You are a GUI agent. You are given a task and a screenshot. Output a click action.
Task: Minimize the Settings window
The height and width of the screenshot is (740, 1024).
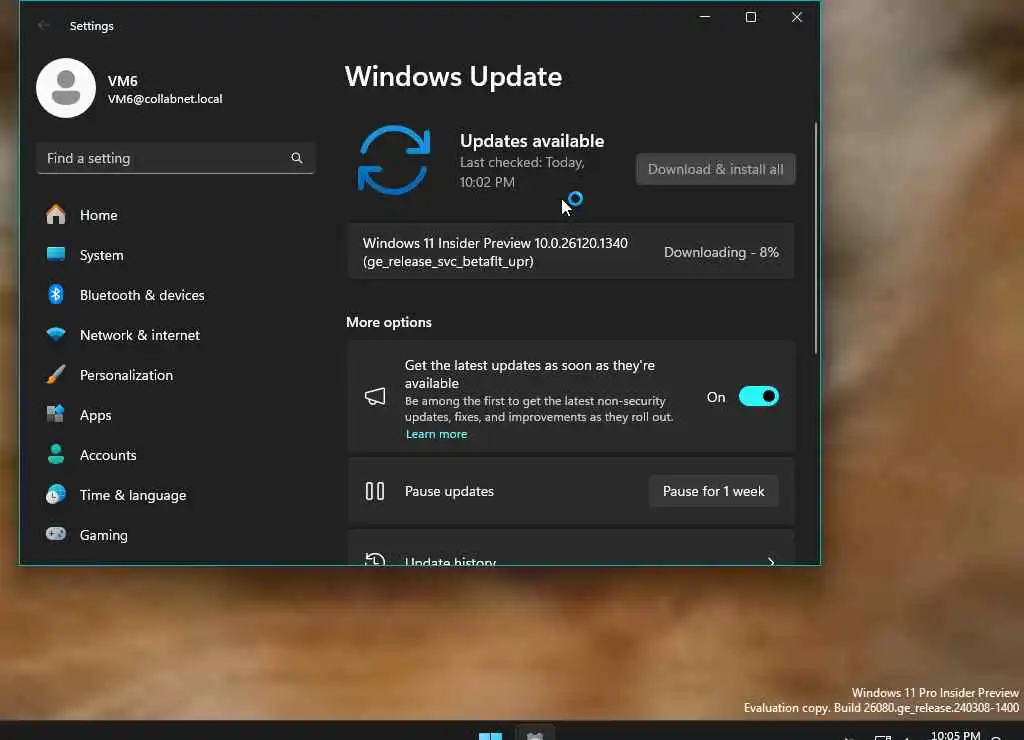pyautogui.click(x=705, y=17)
